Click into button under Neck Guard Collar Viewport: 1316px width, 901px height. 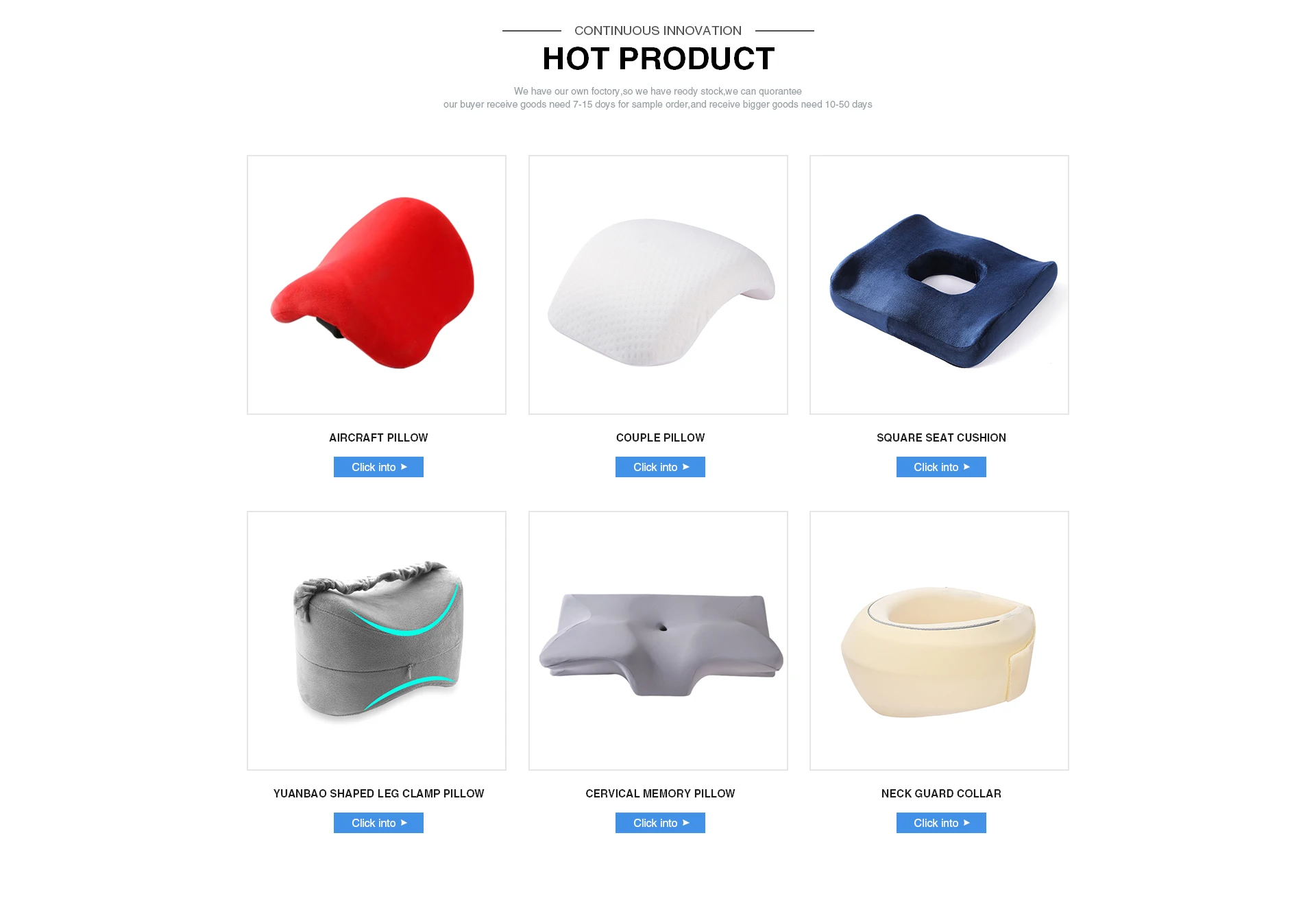point(941,823)
